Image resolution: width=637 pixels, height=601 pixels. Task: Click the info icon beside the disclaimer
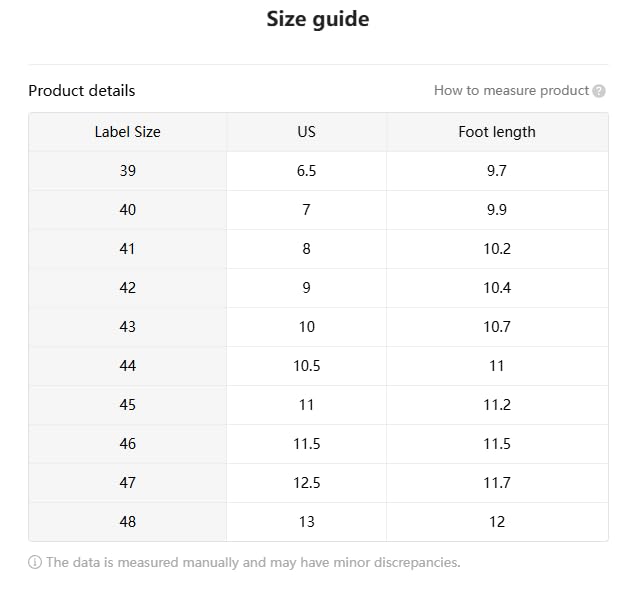coord(35,562)
